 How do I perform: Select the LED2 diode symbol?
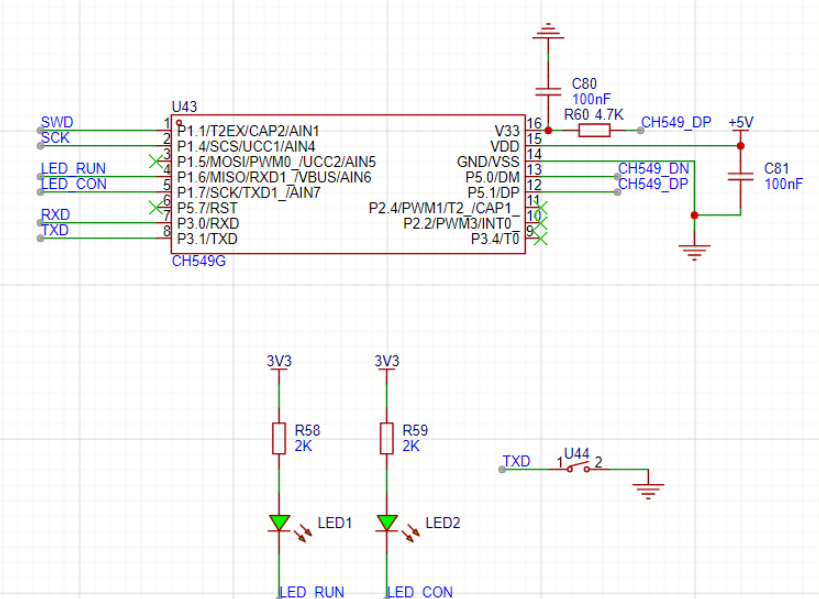click(387, 522)
